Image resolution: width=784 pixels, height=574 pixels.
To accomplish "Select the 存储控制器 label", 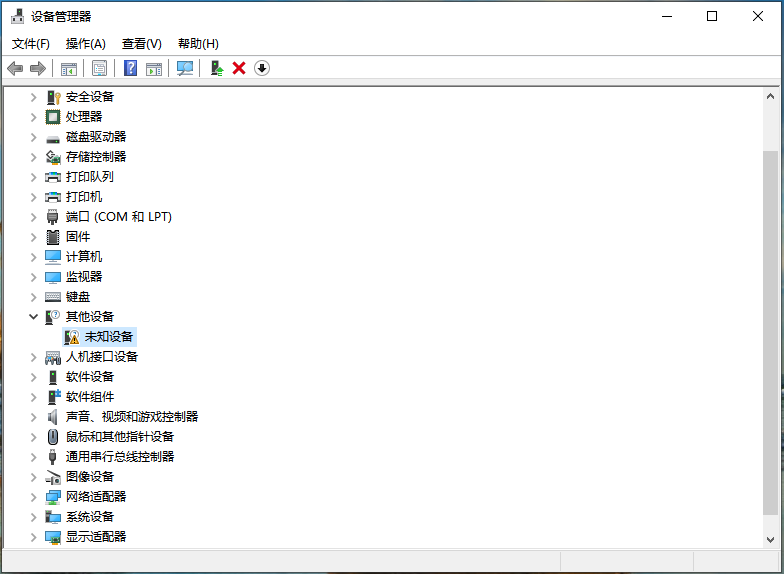I will pyautogui.click(x=96, y=157).
